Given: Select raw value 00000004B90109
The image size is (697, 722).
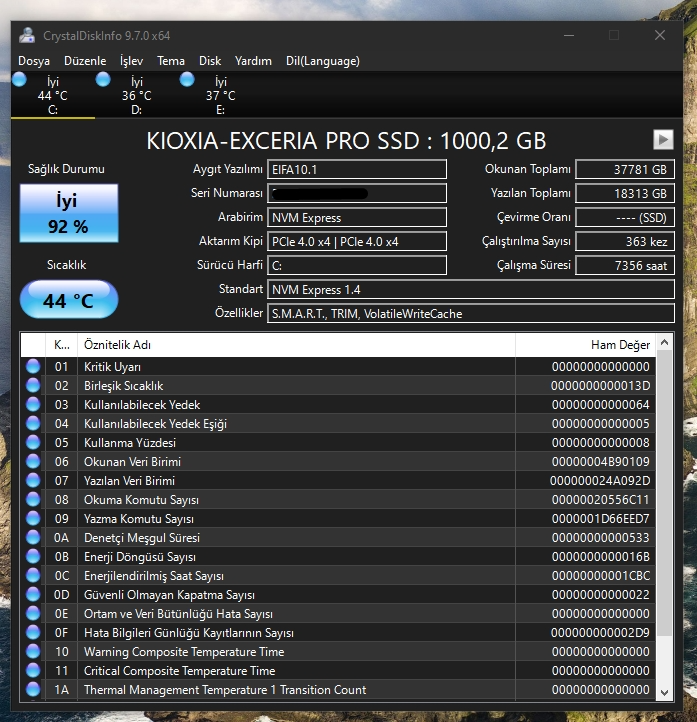Looking at the screenshot, I should (x=600, y=461).
